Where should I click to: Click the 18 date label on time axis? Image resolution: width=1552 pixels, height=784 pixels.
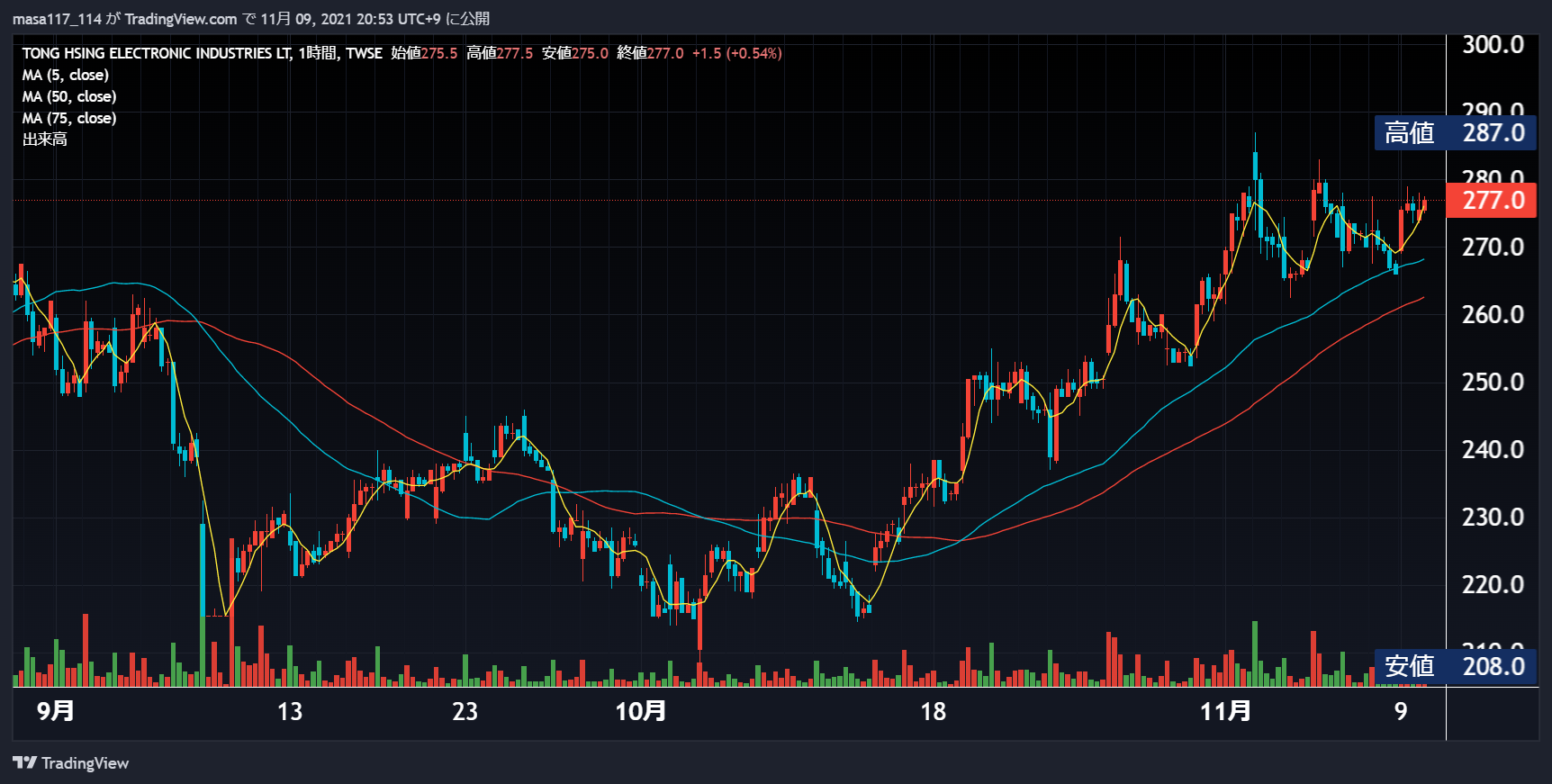click(933, 711)
